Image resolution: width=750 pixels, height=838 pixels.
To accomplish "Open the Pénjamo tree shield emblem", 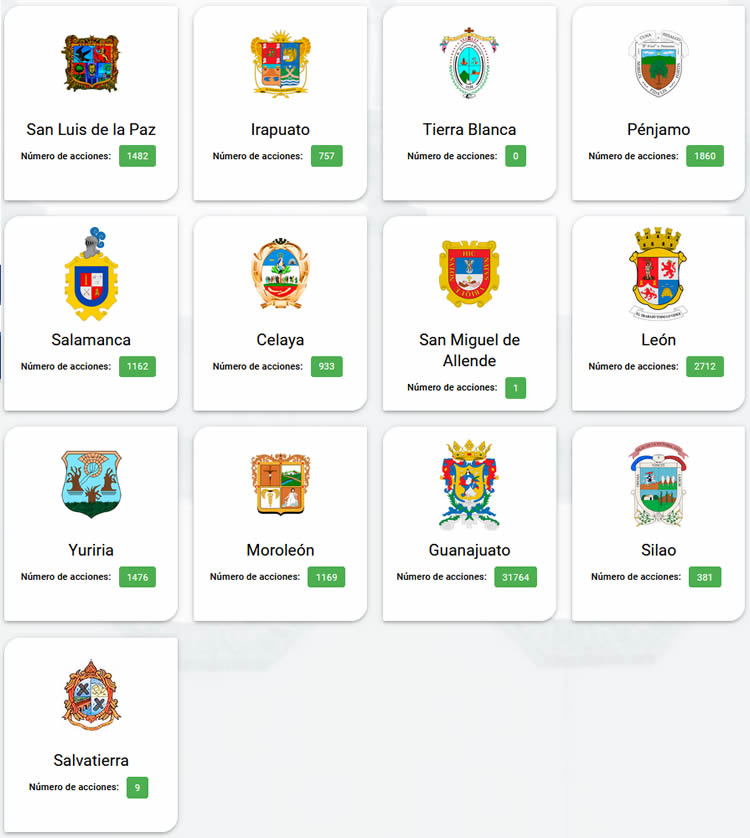I will tap(658, 63).
